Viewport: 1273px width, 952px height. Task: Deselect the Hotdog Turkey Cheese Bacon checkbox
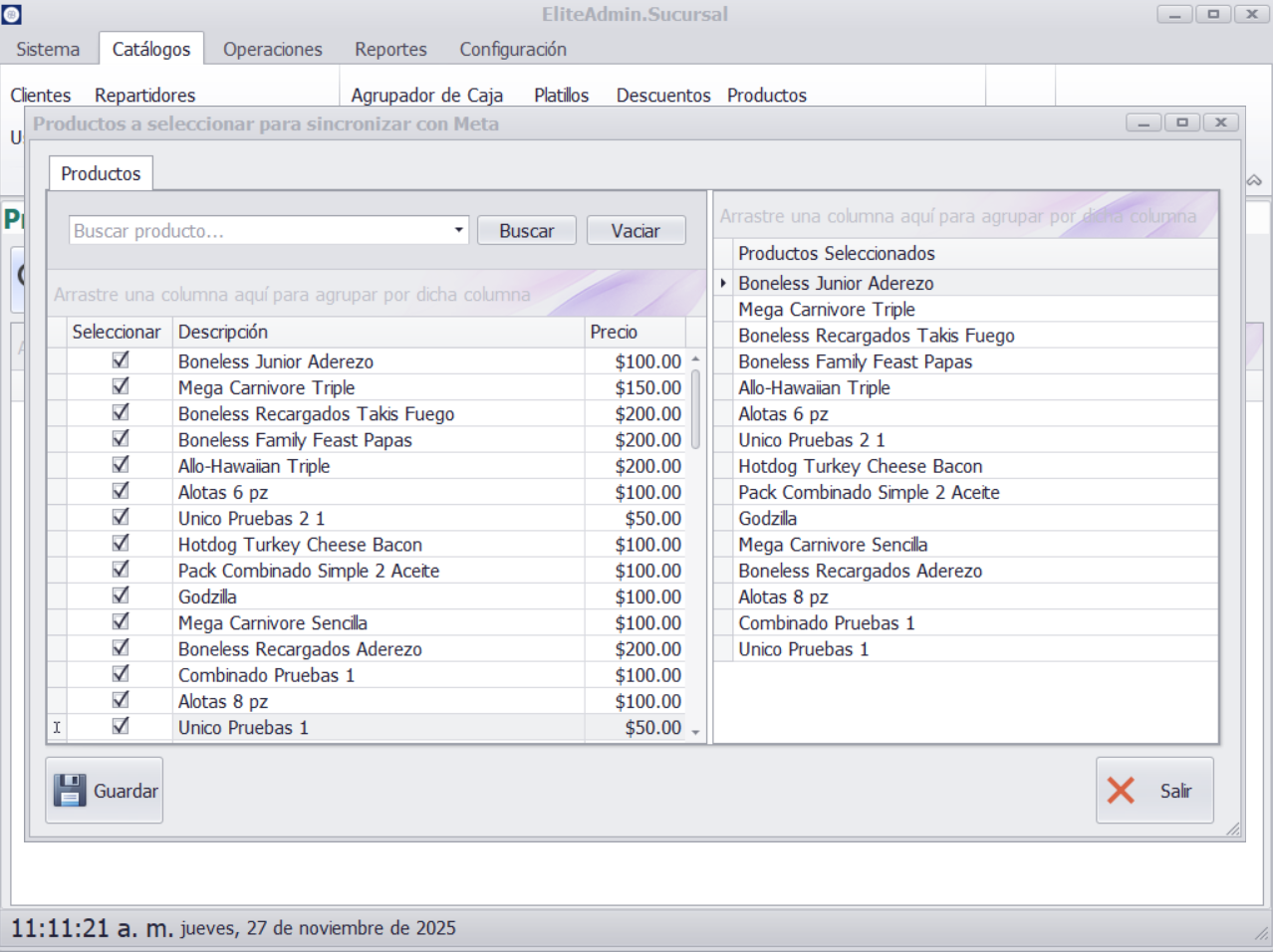pos(121,544)
